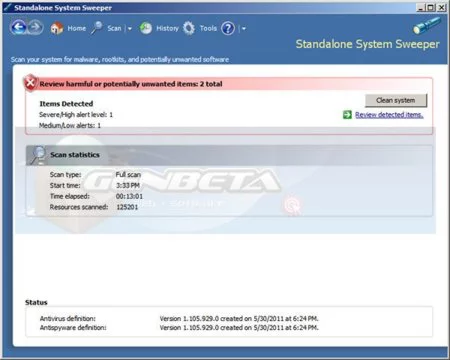Click the 'Status' heading

(36, 302)
